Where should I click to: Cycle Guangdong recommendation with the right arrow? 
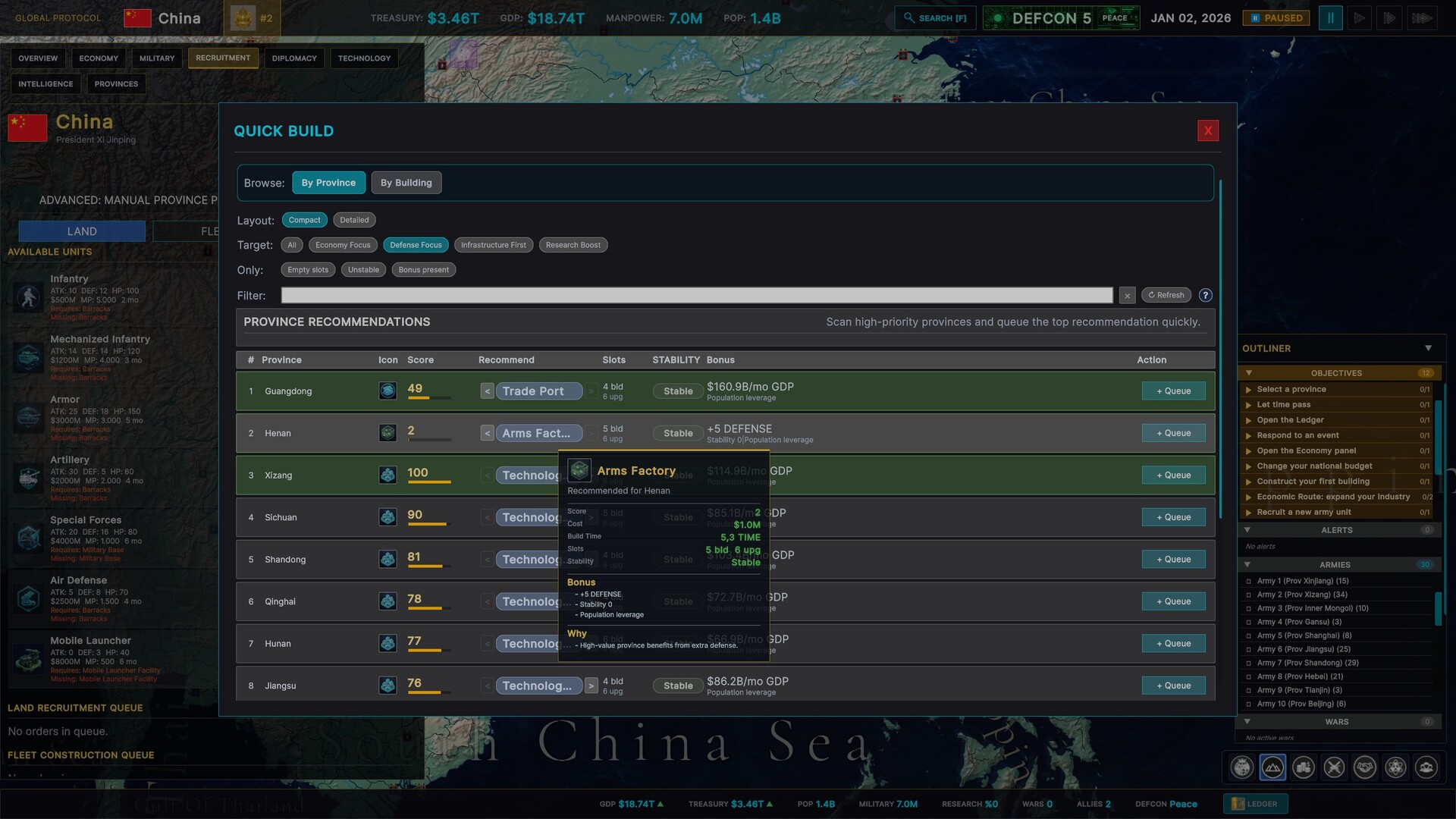coord(591,391)
